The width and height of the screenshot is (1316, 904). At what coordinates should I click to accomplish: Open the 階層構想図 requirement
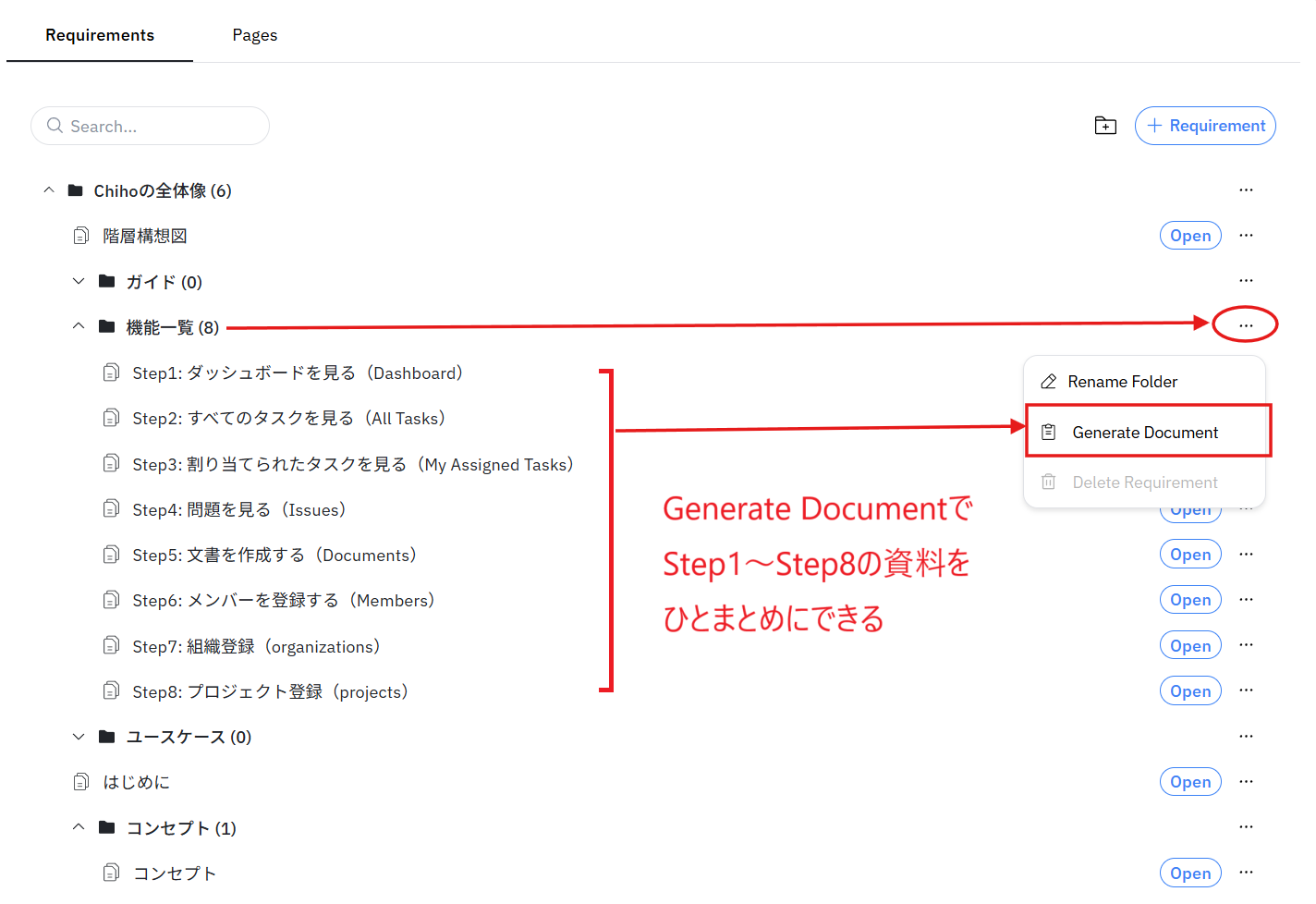[1190, 236]
